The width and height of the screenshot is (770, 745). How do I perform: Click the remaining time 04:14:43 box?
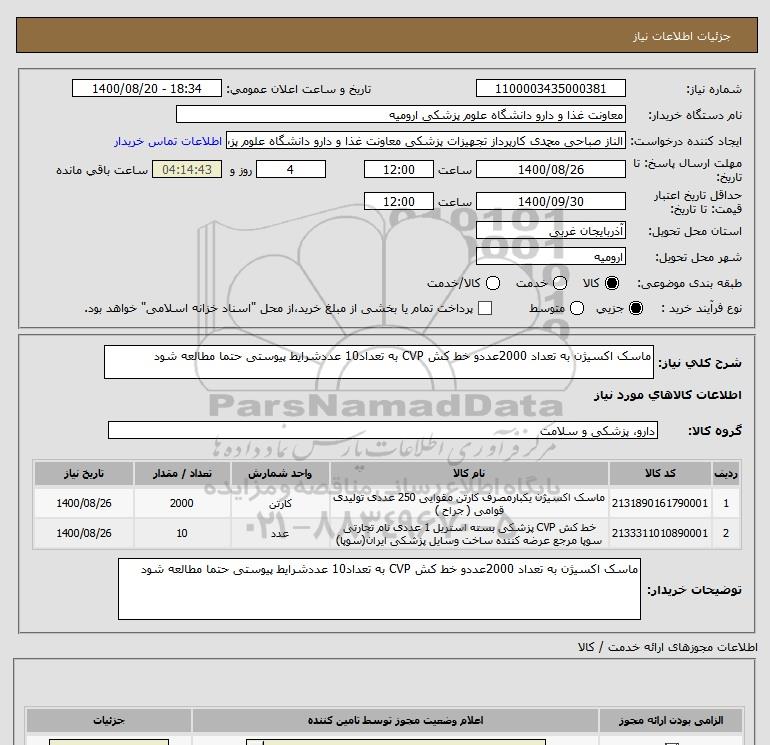186,170
